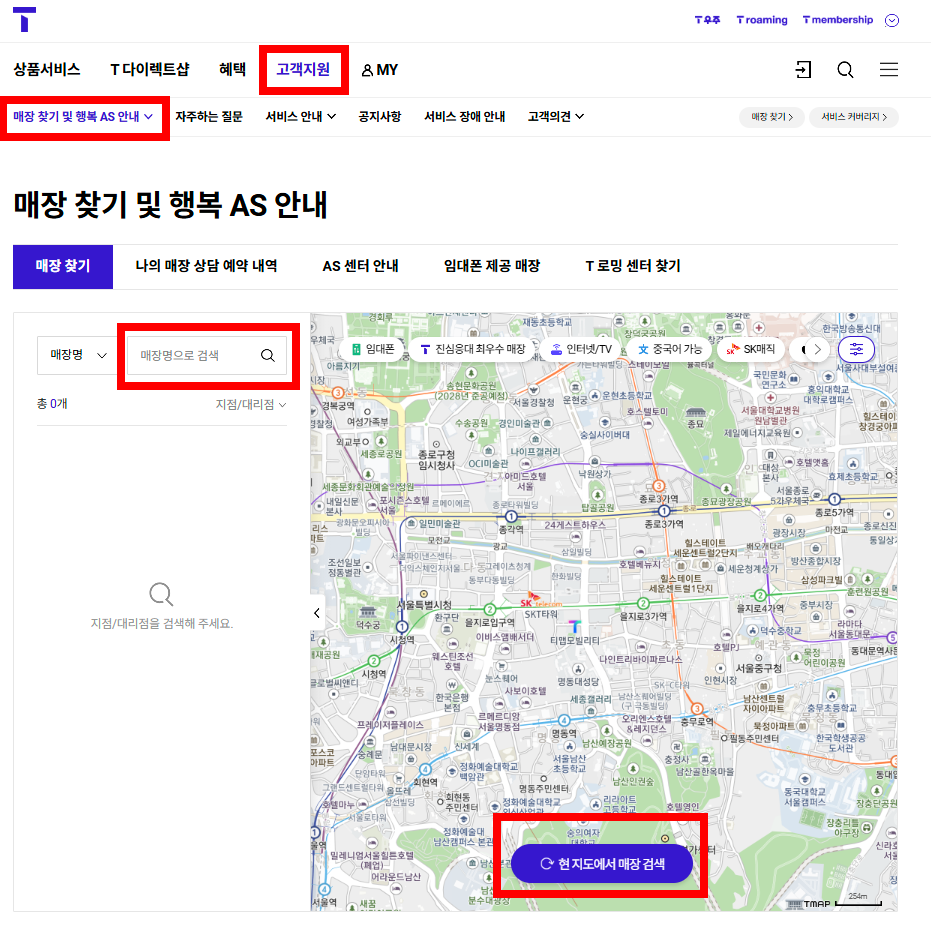This screenshot has height=938, width=931.
Task: Toggle the 중국어 가능 filter chip
Action: [670, 349]
